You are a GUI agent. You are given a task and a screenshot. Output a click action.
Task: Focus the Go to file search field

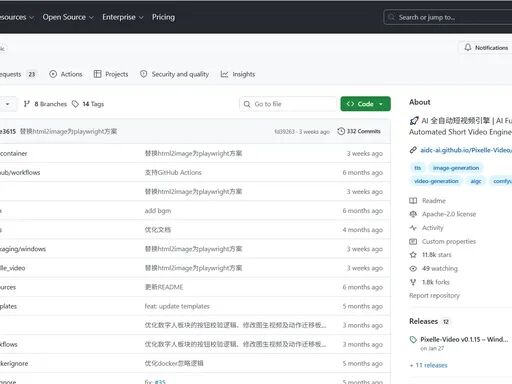[x=288, y=104]
